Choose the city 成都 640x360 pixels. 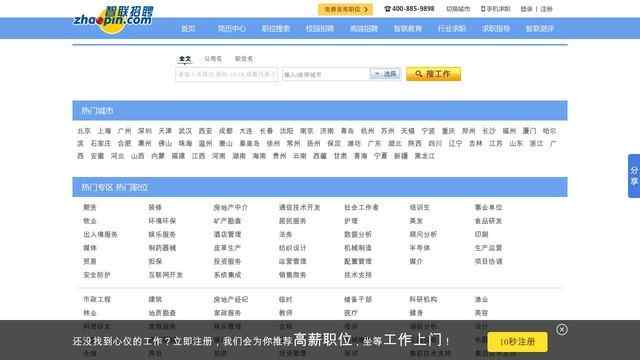[x=225, y=131]
